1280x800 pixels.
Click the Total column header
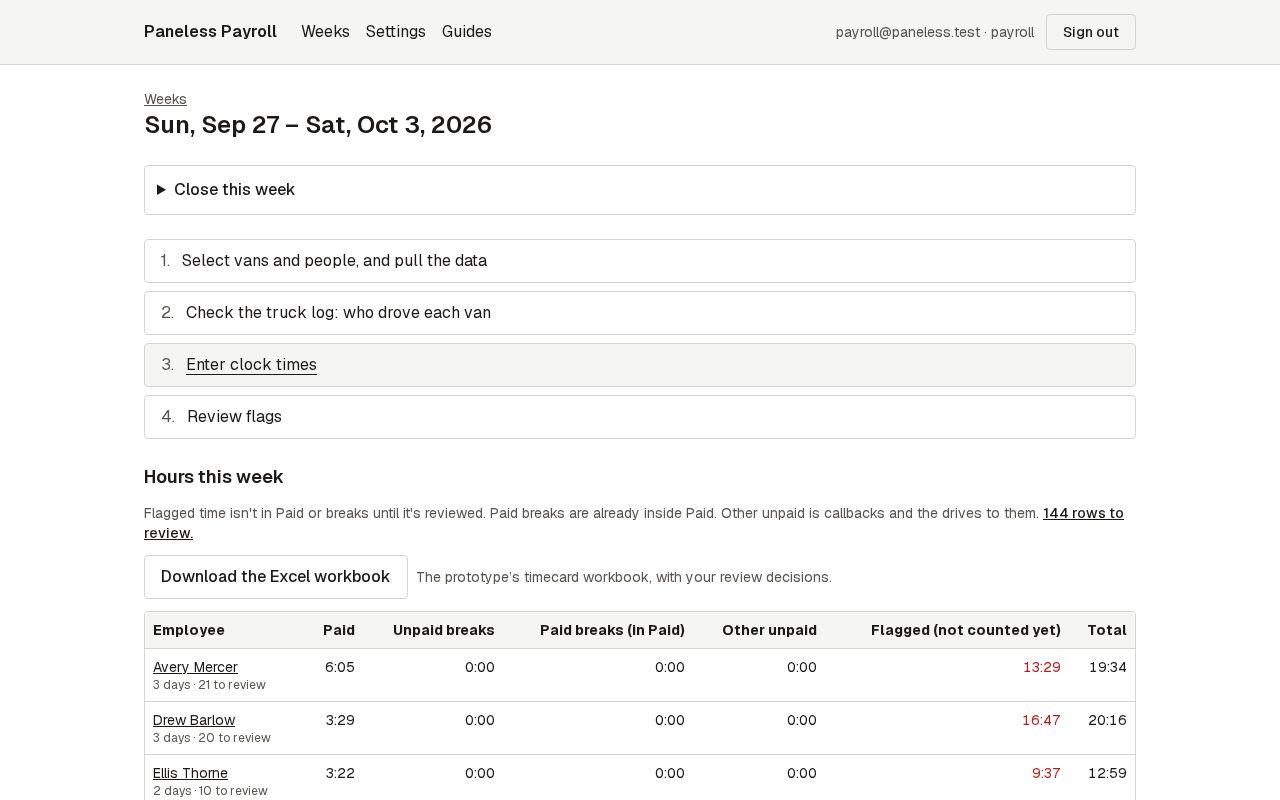point(1107,630)
